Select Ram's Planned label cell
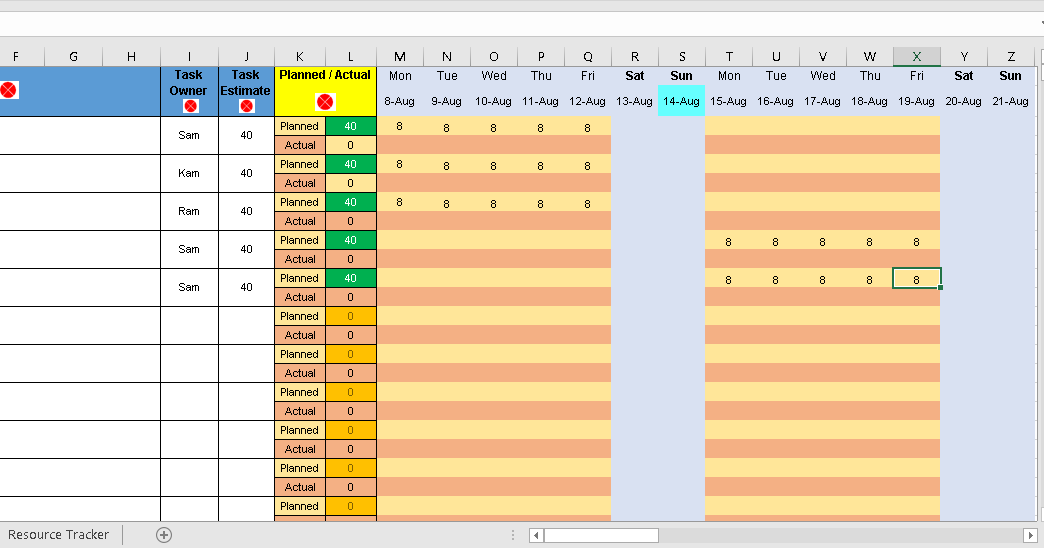This screenshot has width=1044, height=548. coord(300,202)
